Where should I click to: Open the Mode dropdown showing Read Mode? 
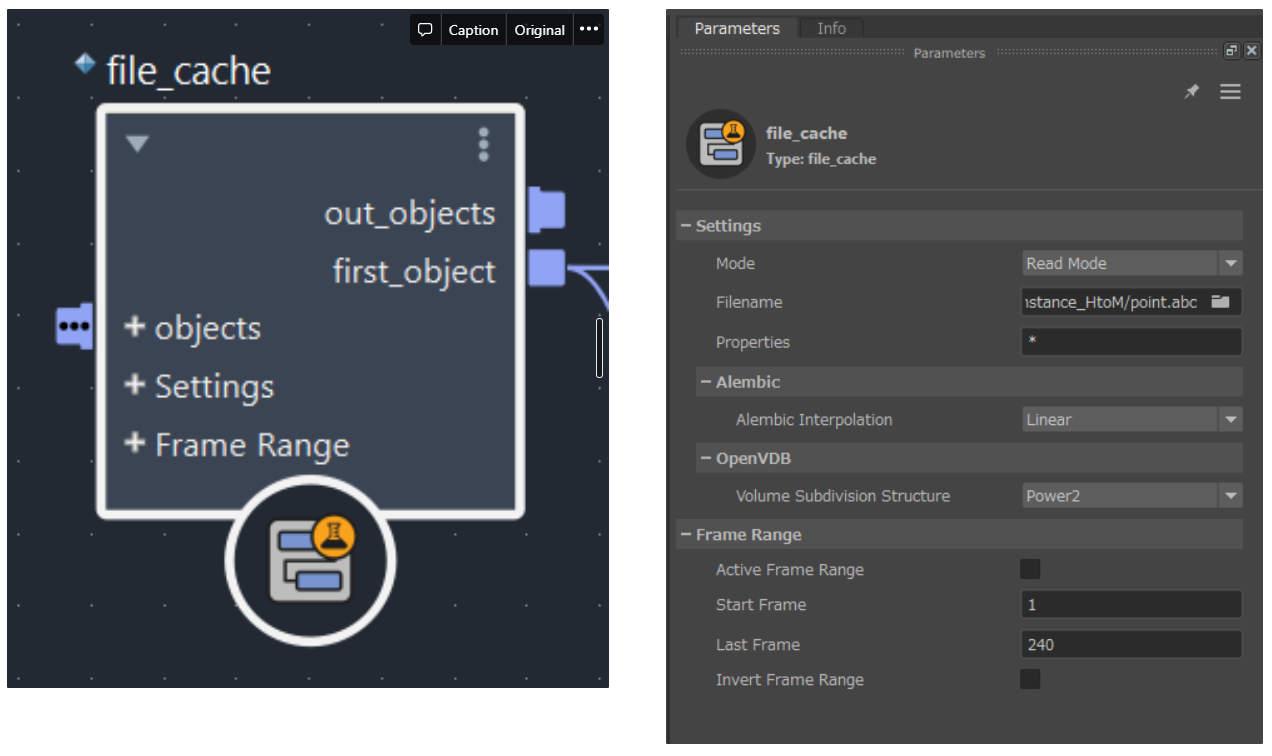[x=1132, y=263]
